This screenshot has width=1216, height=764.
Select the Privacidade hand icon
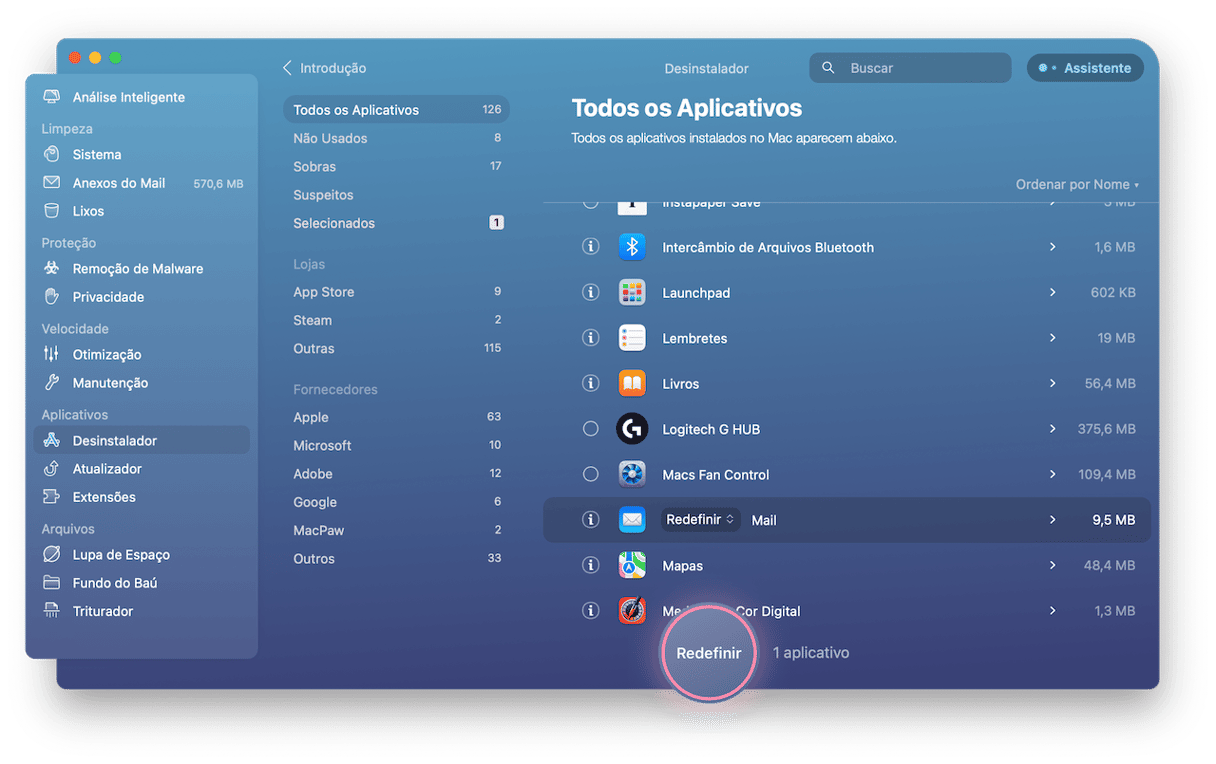pyautogui.click(x=52, y=297)
